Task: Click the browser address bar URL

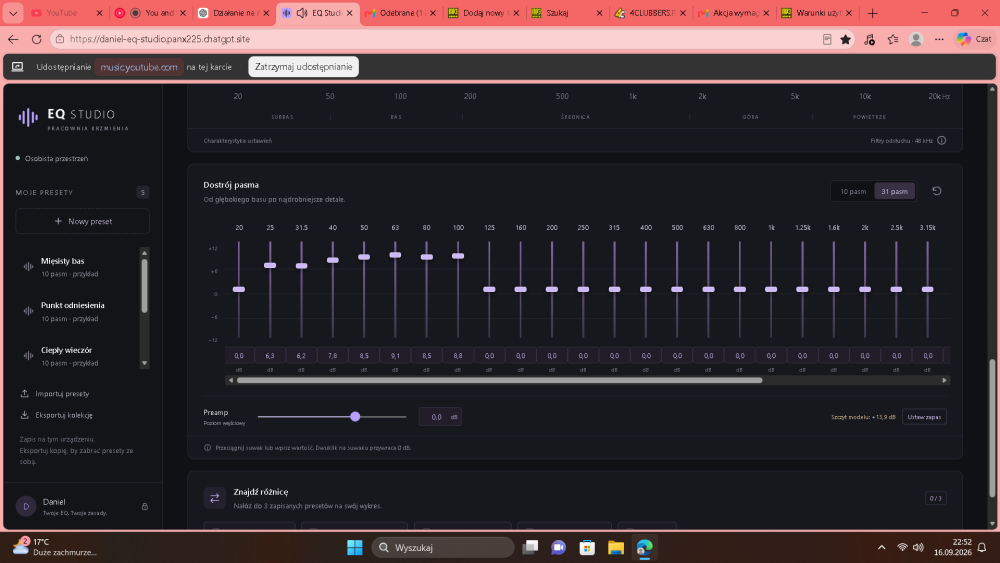Action: tap(159, 39)
